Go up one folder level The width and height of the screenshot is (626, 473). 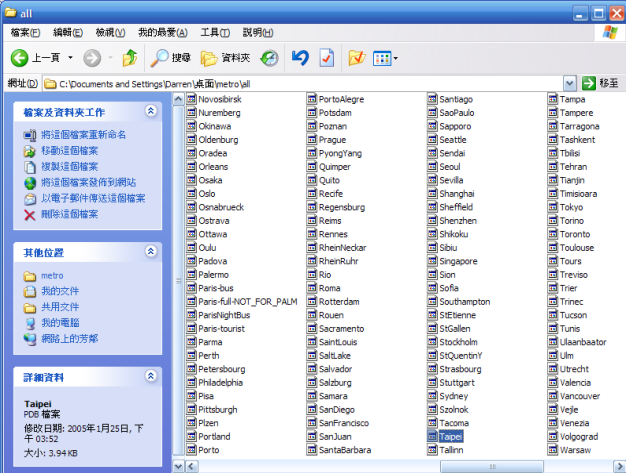click(x=129, y=58)
